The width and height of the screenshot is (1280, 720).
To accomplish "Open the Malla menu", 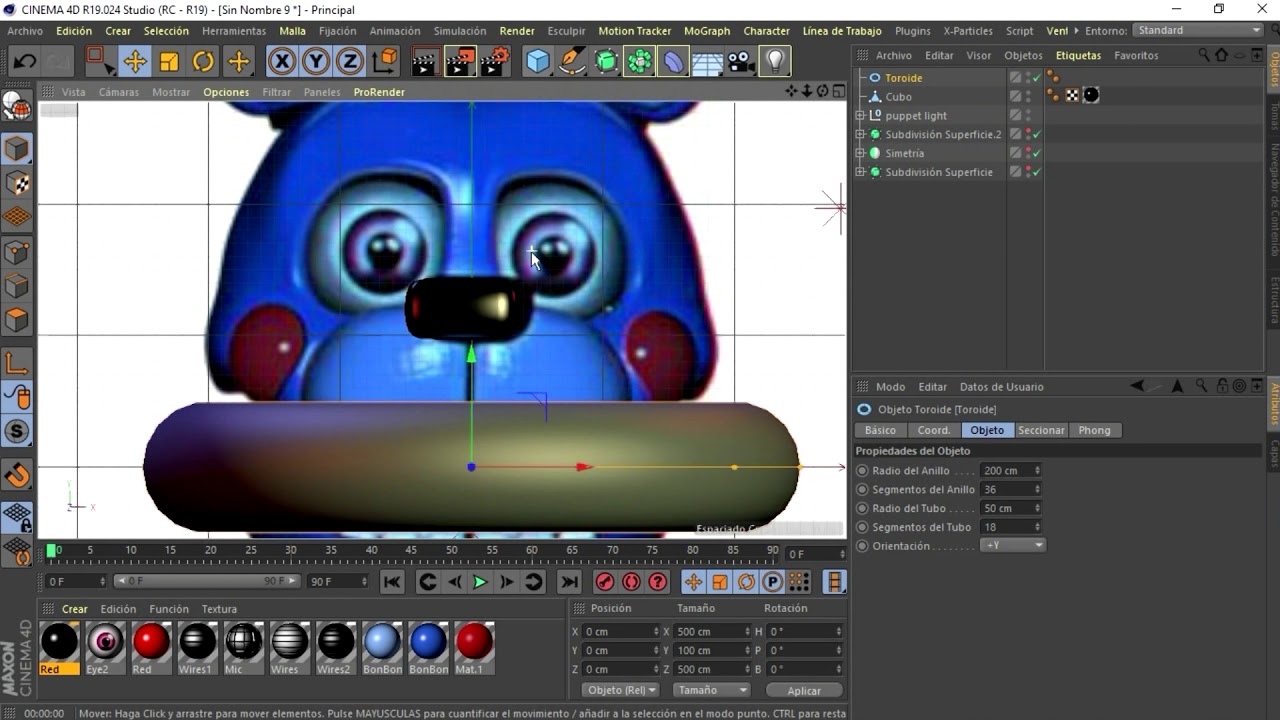I will [x=293, y=31].
